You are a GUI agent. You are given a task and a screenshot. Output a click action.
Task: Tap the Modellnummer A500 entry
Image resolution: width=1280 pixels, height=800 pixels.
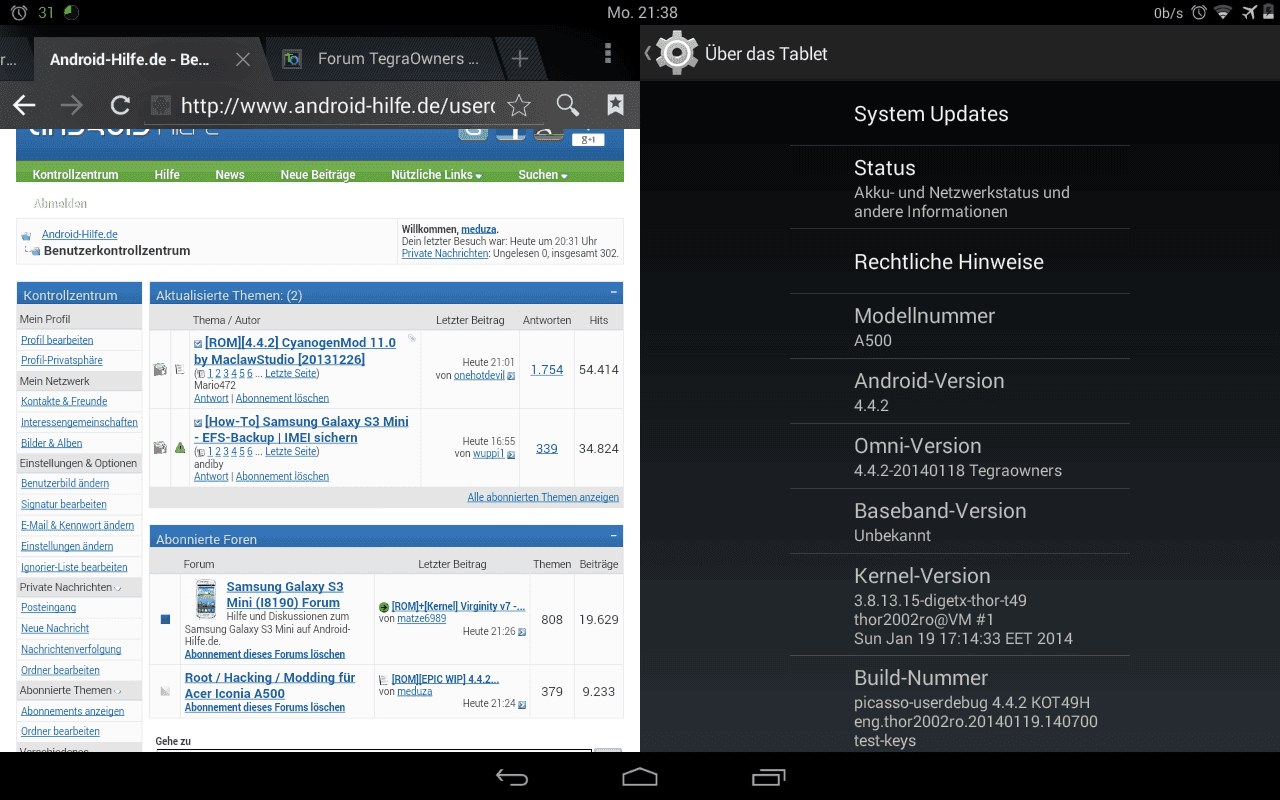960,326
